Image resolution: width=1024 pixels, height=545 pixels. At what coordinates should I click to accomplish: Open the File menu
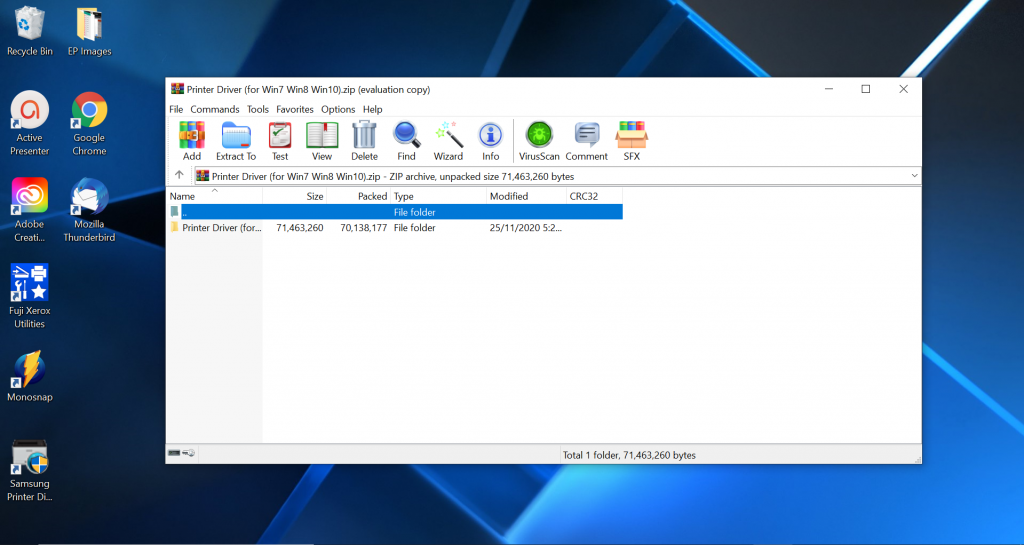pos(176,109)
